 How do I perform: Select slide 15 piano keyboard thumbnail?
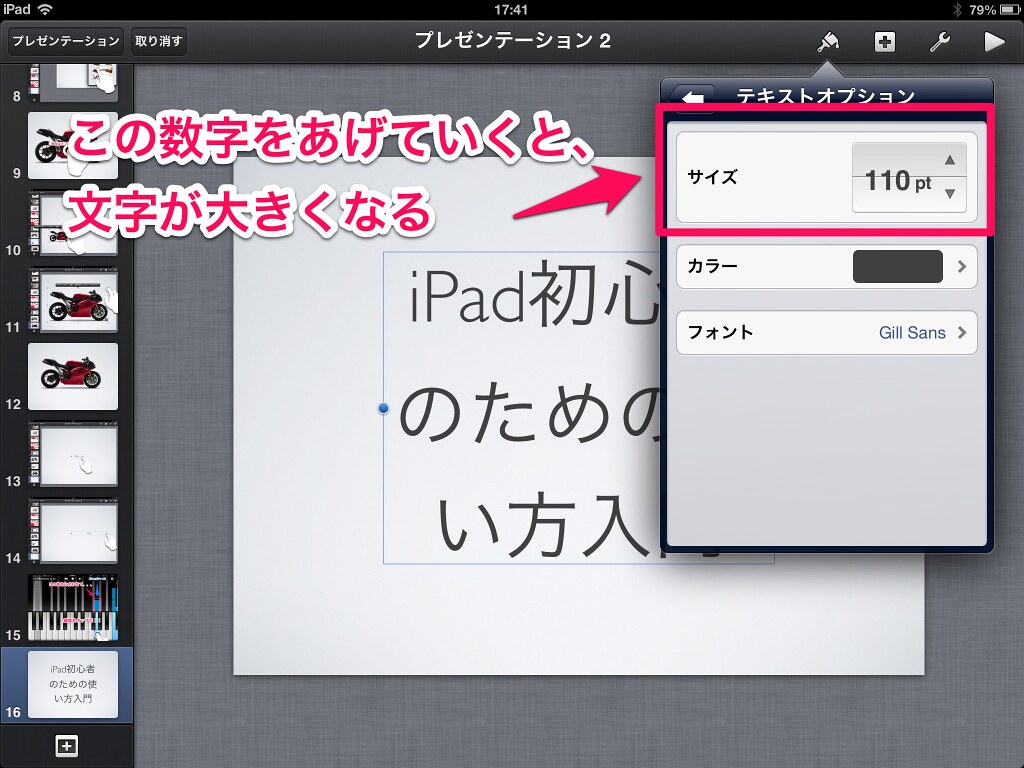73,609
